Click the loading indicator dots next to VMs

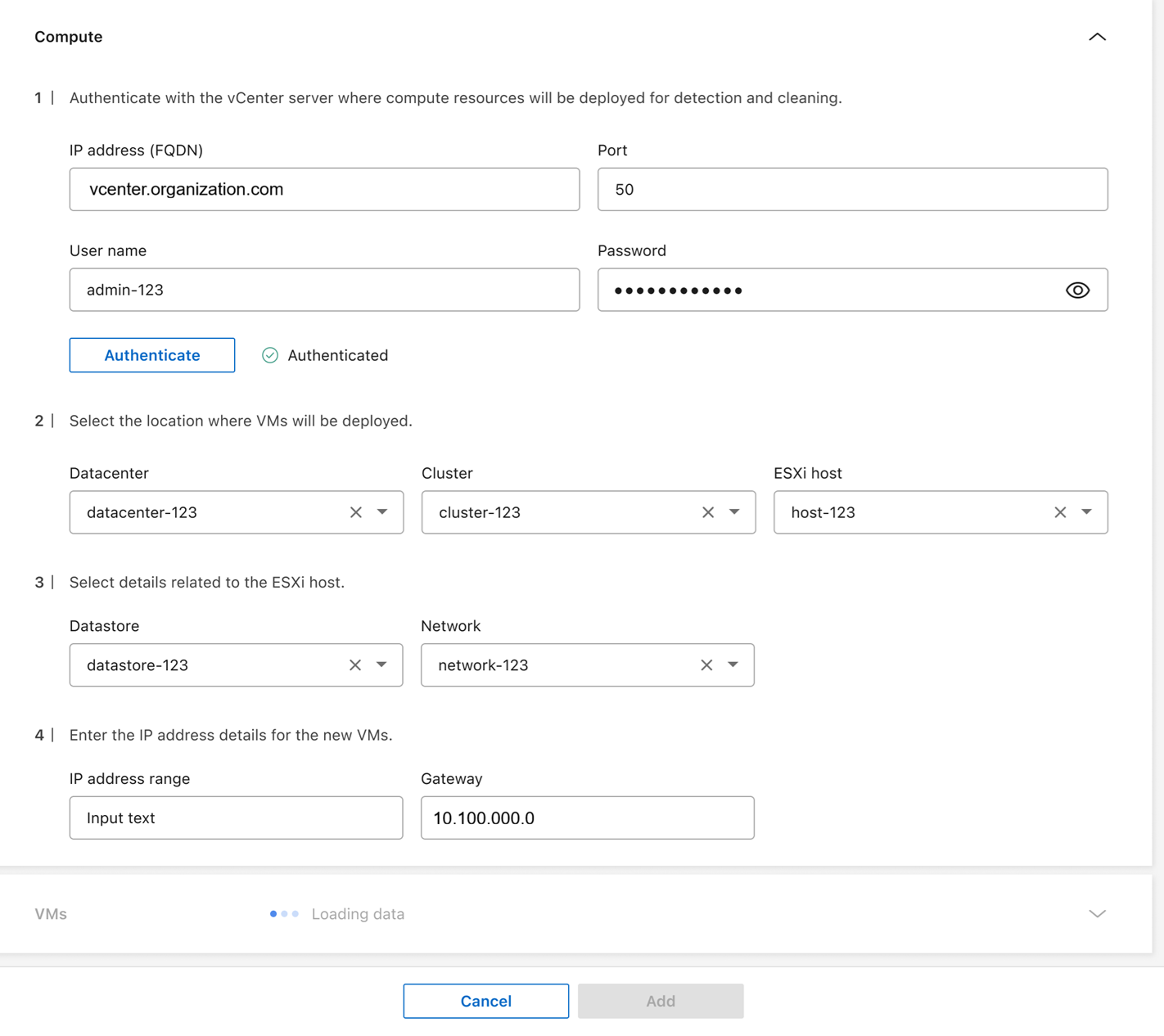(x=284, y=914)
